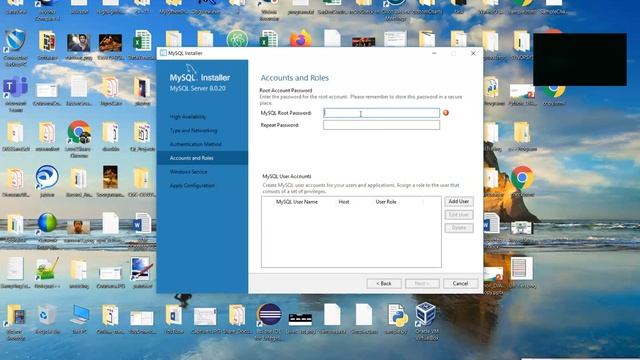Minimize the MySQL Installer window
Viewport: 640px width, 360px height.
(434, 53)
